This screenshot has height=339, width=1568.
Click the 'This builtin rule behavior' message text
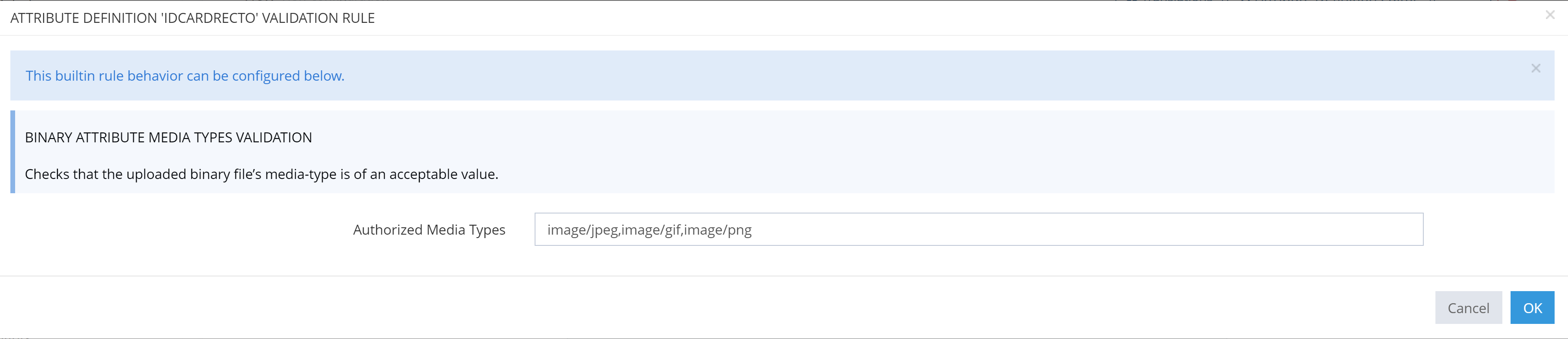(184, 76)
